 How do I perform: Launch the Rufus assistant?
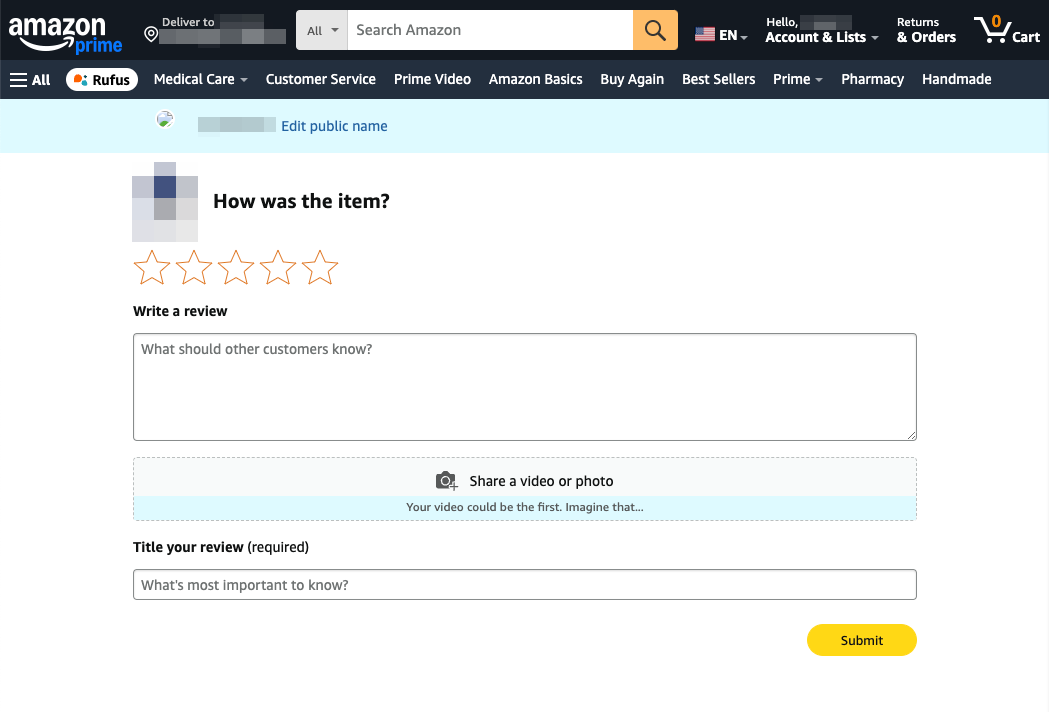click(x=102, y=79)
